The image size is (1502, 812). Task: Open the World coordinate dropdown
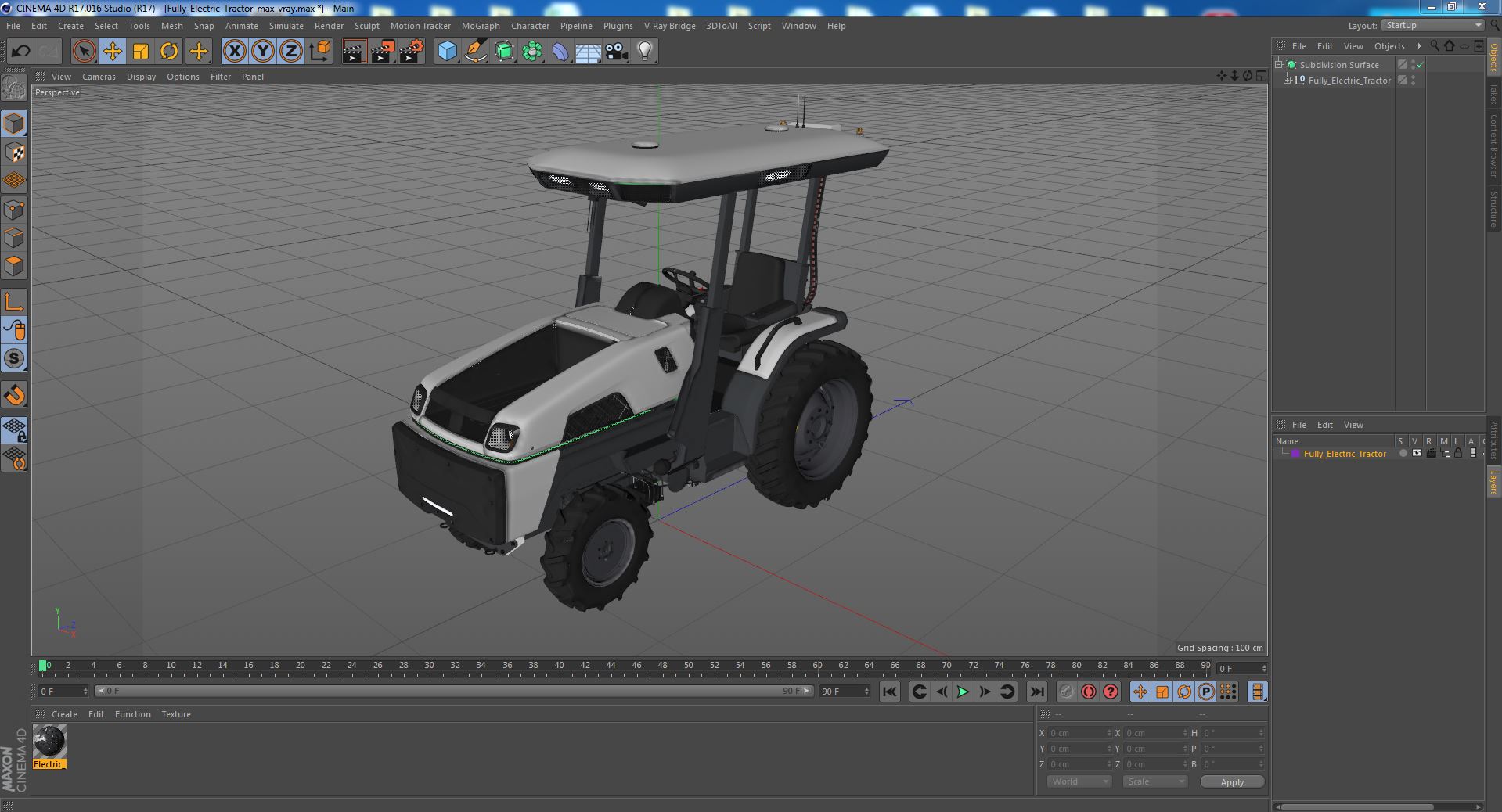[x=1079, y=781]
